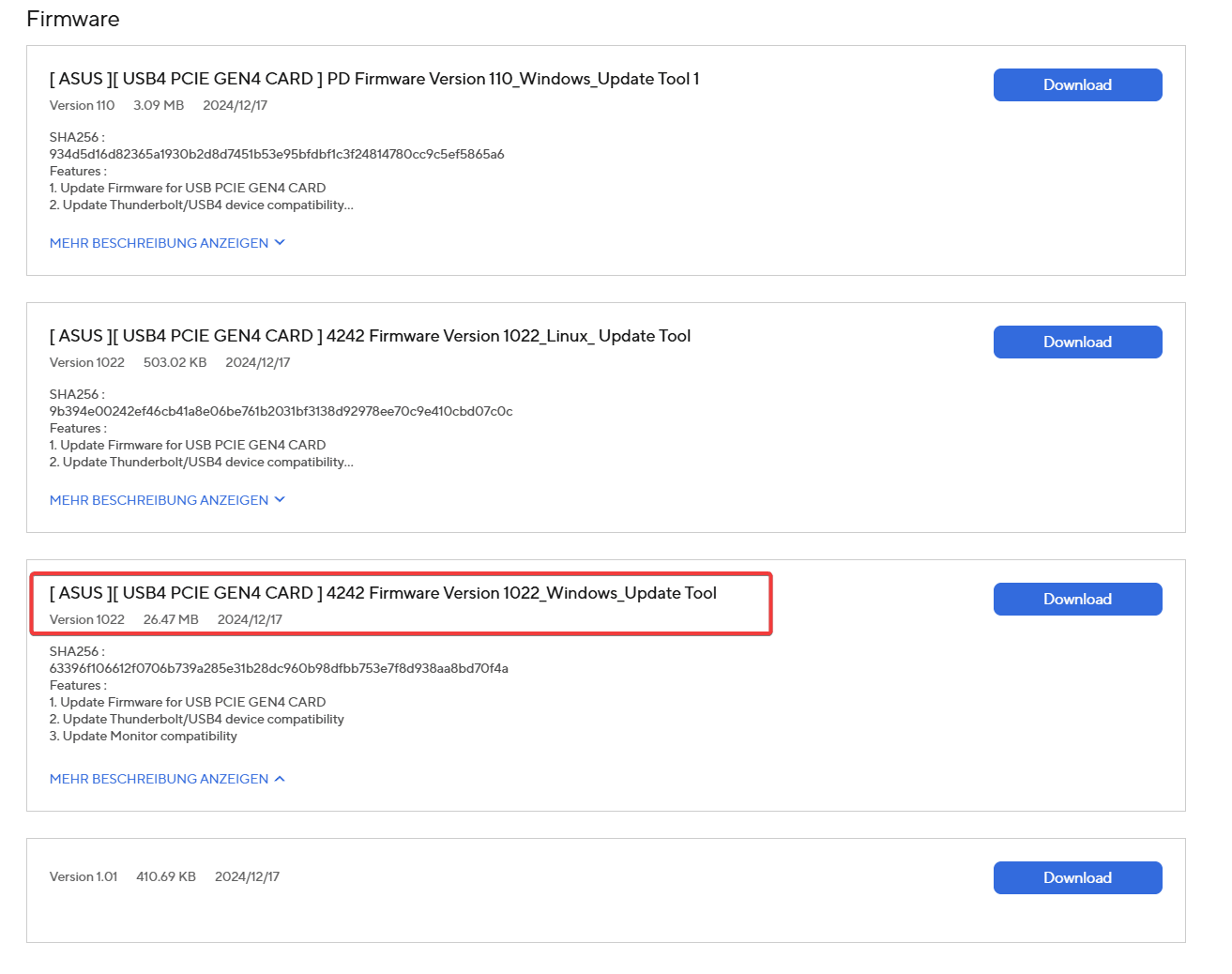Click '3. Update Monitor compatibility' line
The height and width of the screenshot is (974, 1232).
tap(144, 736)
